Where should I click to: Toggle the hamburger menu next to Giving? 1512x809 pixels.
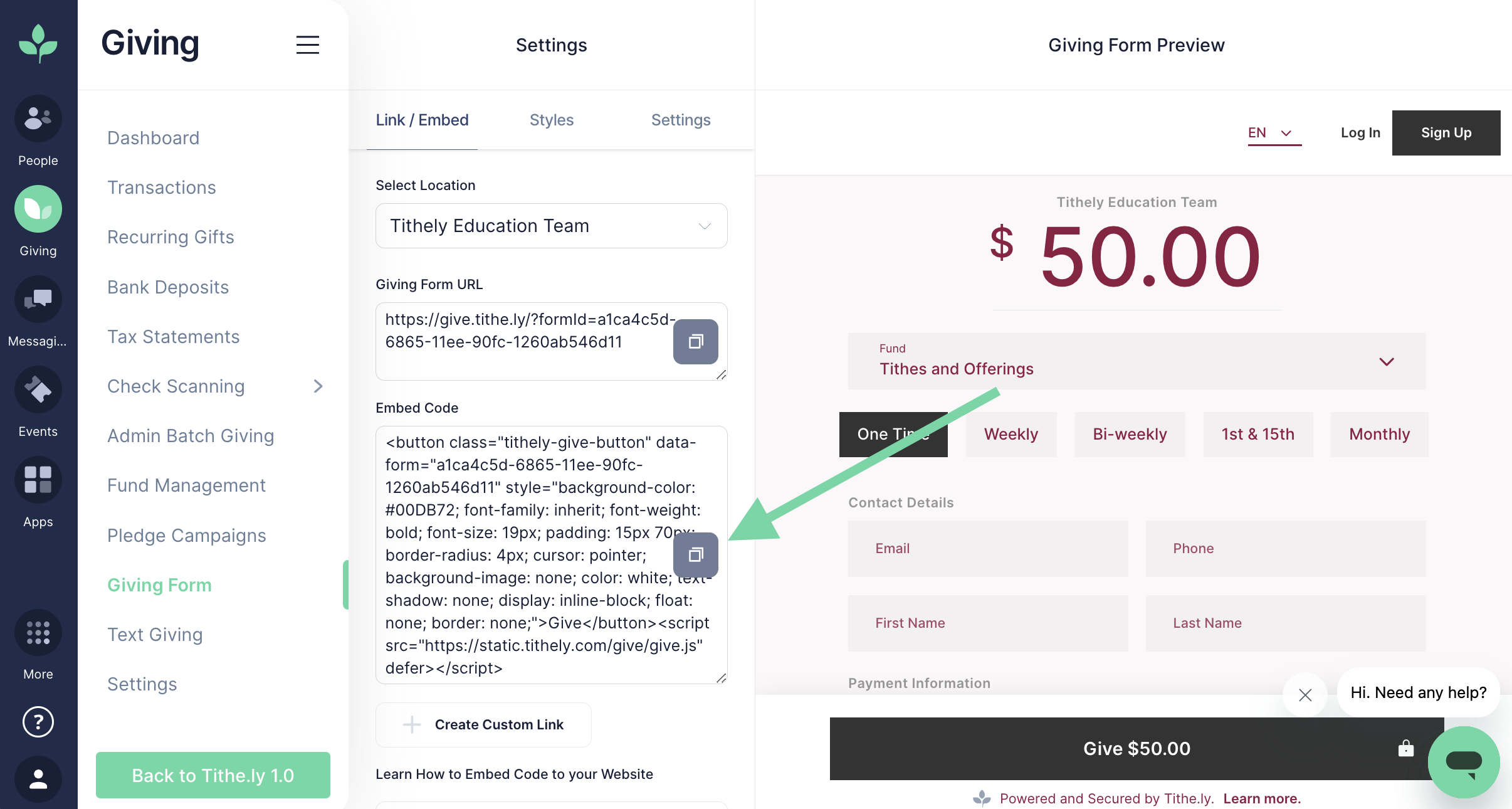(x=308, y=45)
